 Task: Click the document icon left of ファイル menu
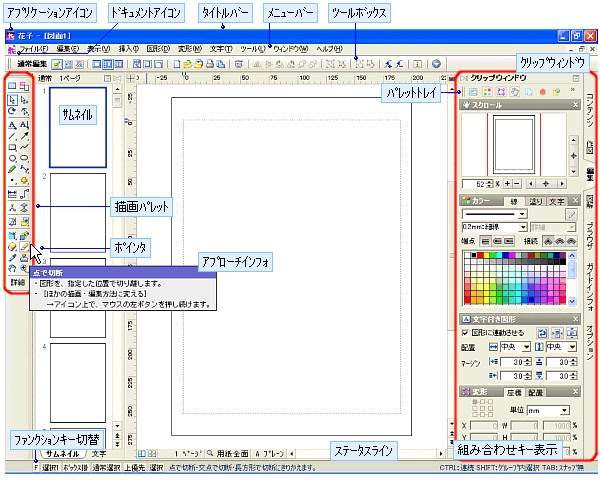click(x=11, y=49)
